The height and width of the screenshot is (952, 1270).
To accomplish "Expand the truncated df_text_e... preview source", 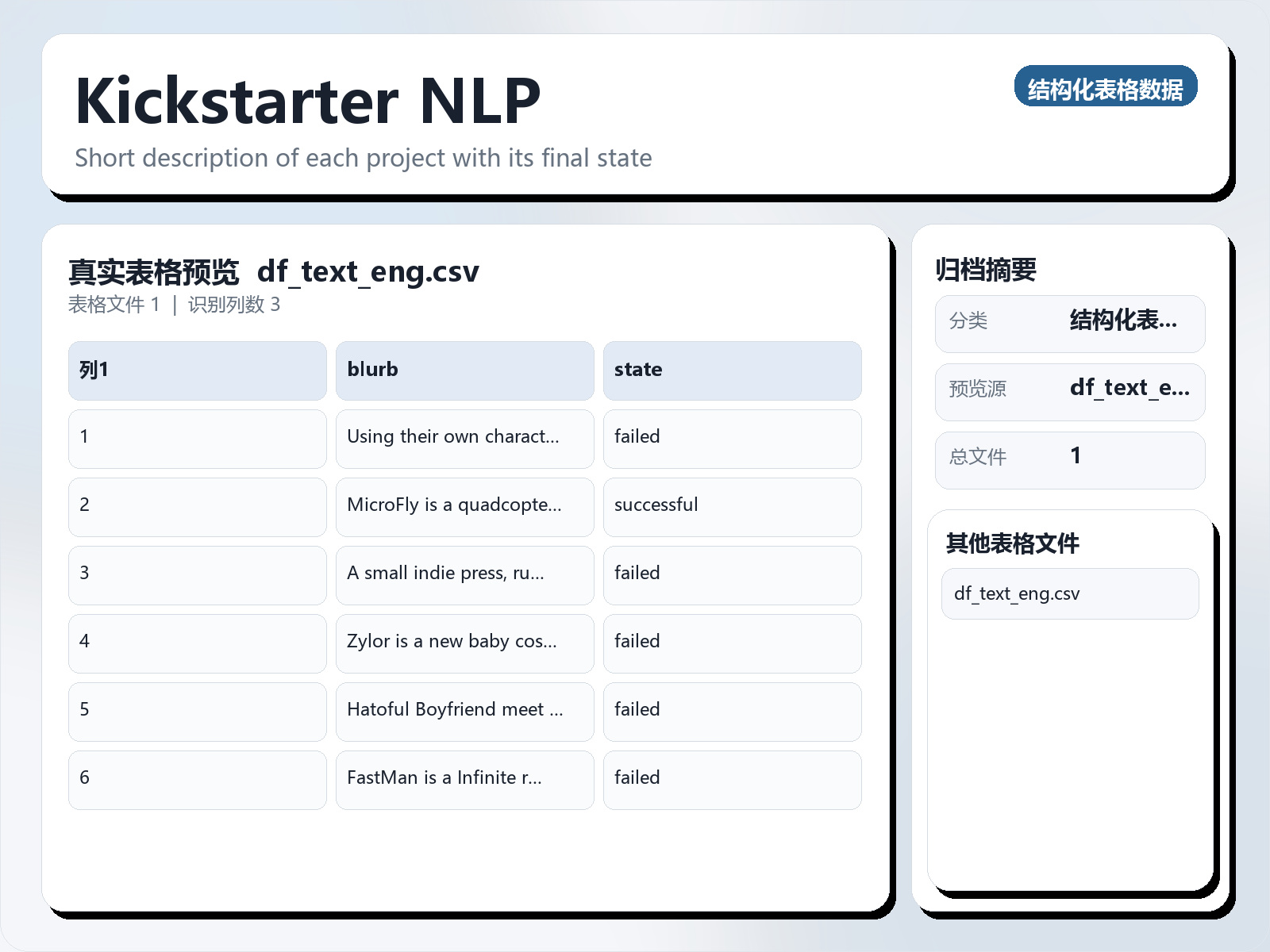I will 1130,390.
